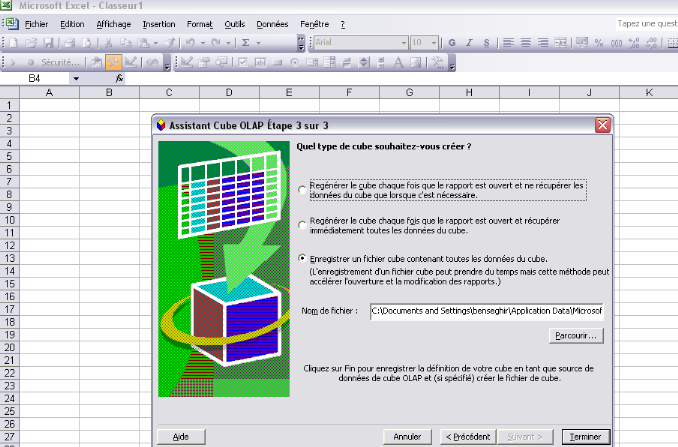This screenshot has height=447, width=678.
Task: Click the New workbook icon
Action: 13,43
